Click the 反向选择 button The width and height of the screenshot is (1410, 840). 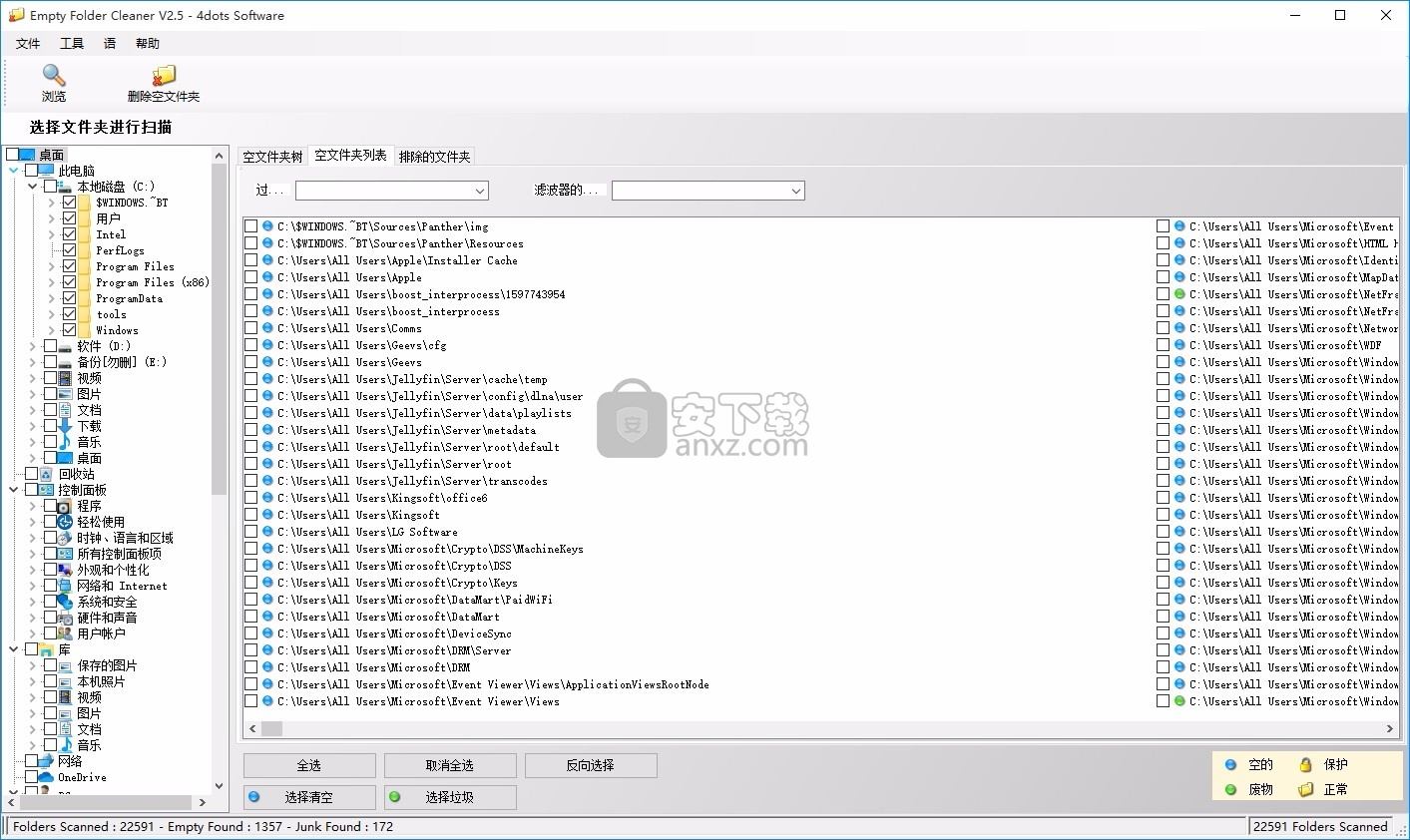point(591,765)
